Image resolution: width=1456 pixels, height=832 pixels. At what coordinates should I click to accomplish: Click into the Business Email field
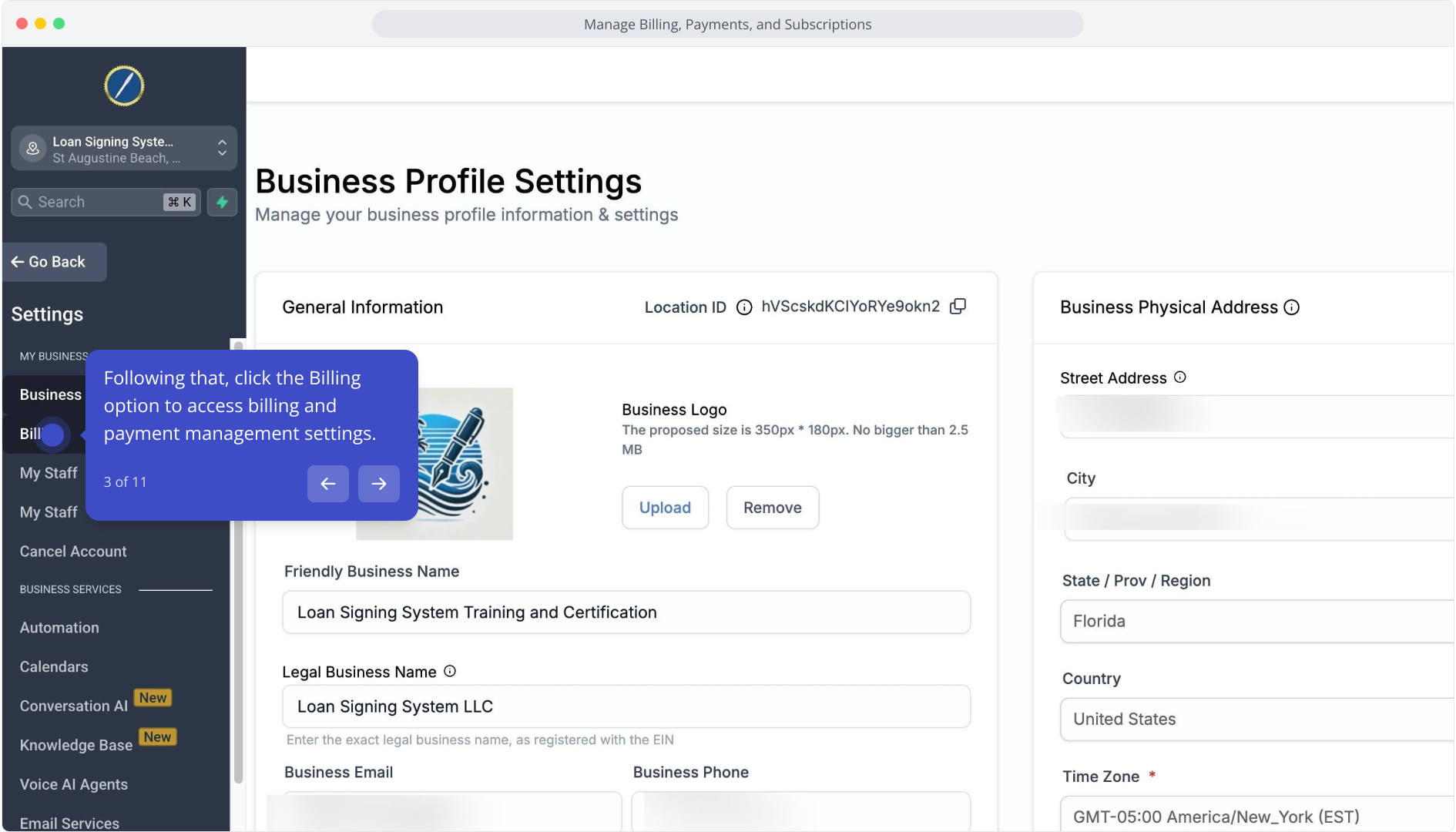pyautogui.click(x=452, y=812)
